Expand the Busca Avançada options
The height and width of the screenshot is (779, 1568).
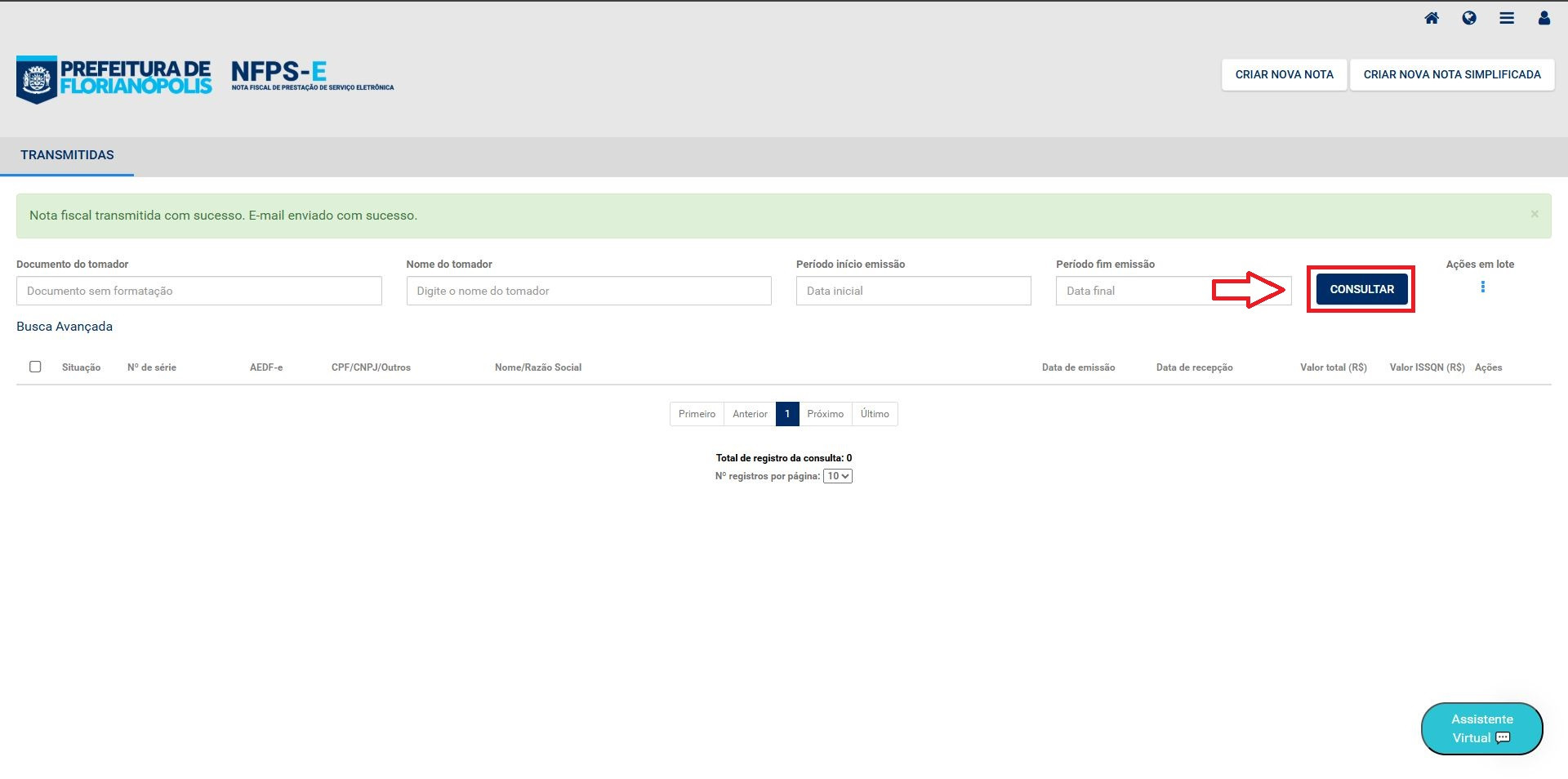tap(65, 327)
